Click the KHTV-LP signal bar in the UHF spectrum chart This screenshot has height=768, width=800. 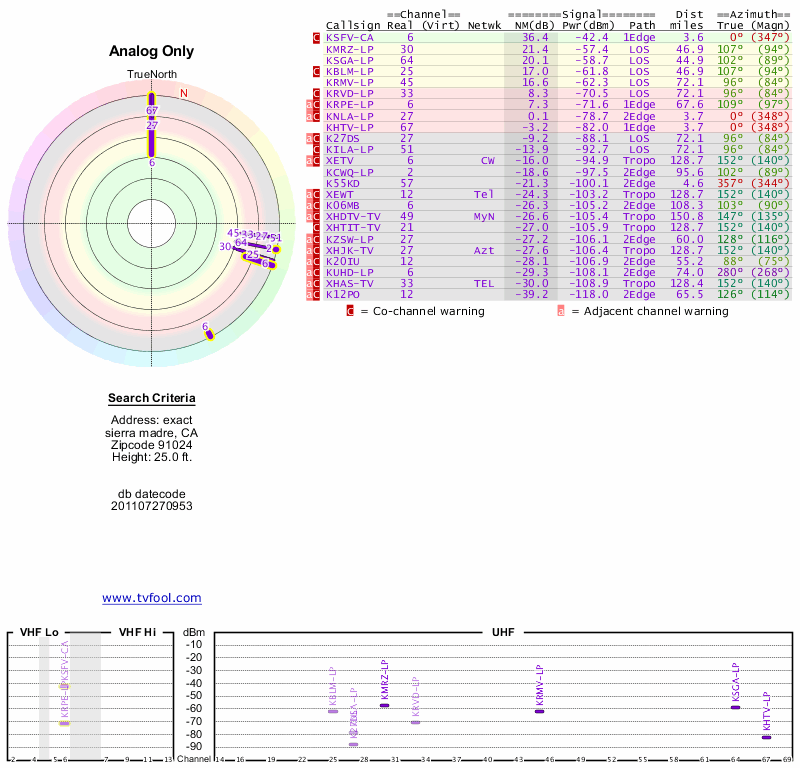[766, 737]
